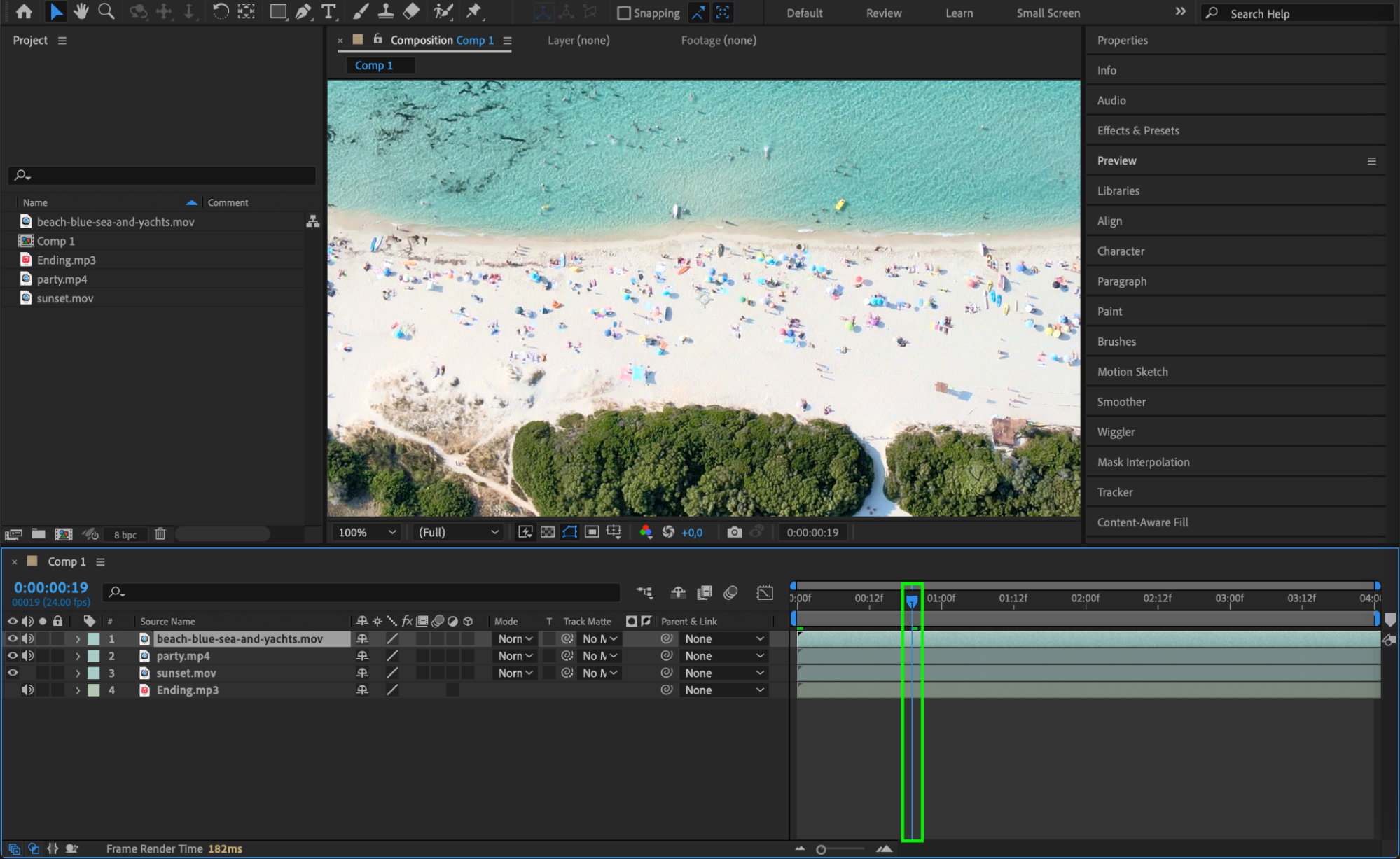Click the trash delete icon in Project panel
Image resolution: width=1400 pixels, height=859 pixels.
coord(160,534)
